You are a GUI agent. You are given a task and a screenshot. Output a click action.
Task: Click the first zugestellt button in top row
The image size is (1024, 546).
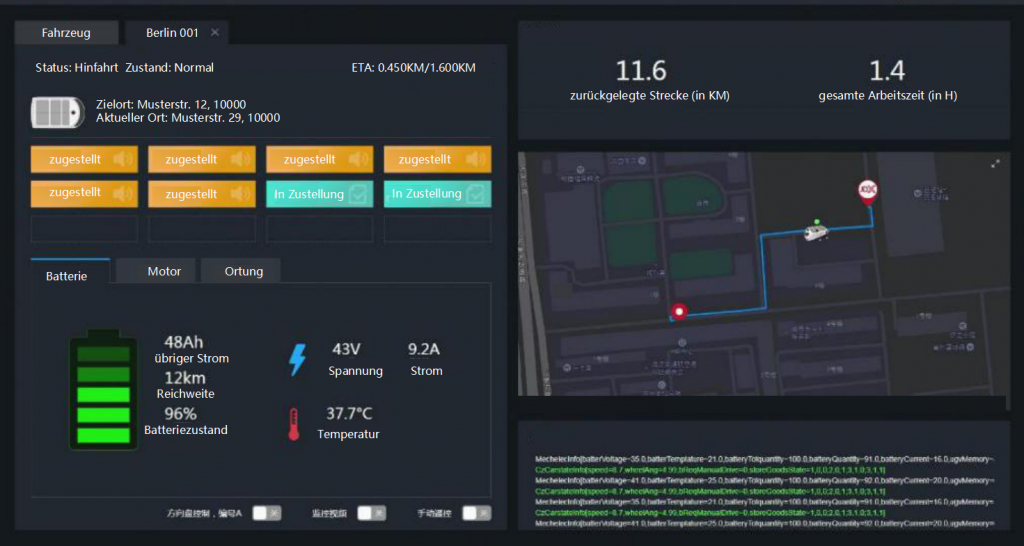point(84,159)
